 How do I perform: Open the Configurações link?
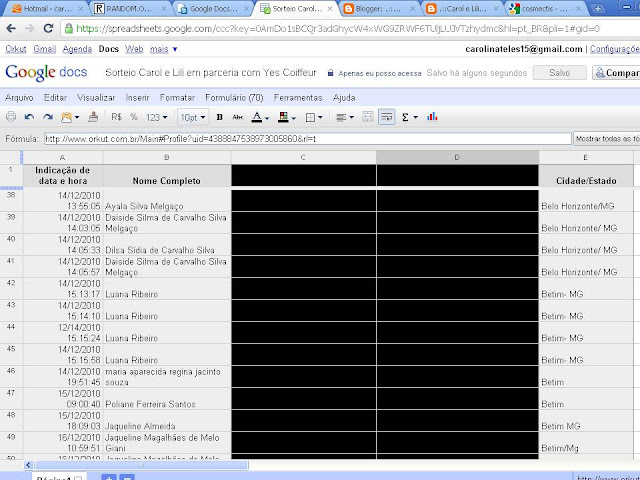tap(615, 49)
